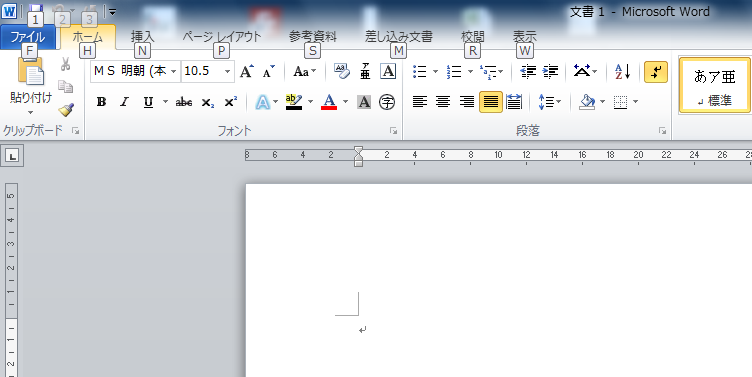Click the Clear Formatting eraser icon
The width and height of the screenshot is (752, 377).
click(x=341, y=71)
